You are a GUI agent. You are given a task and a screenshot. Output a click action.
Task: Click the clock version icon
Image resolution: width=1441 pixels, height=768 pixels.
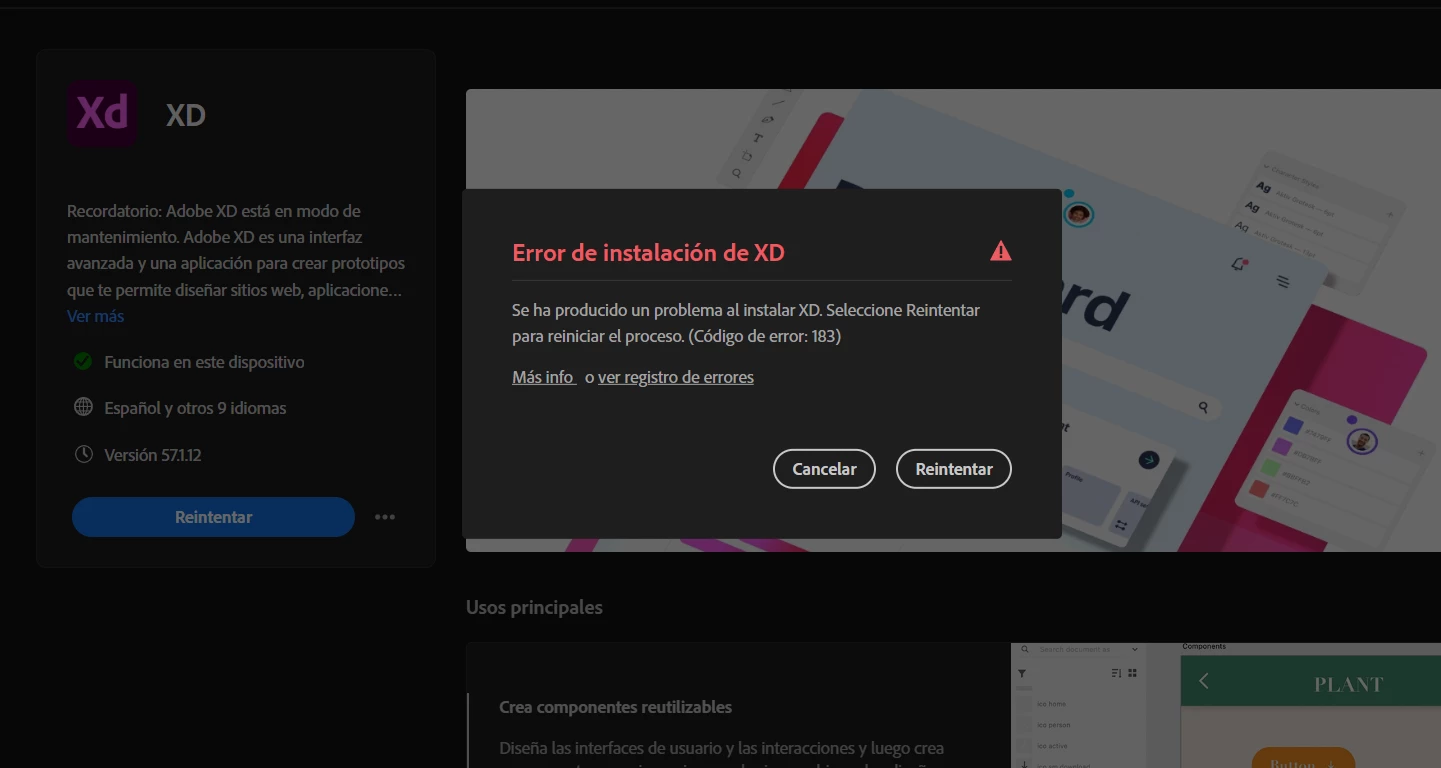click(x=84, y=454)
